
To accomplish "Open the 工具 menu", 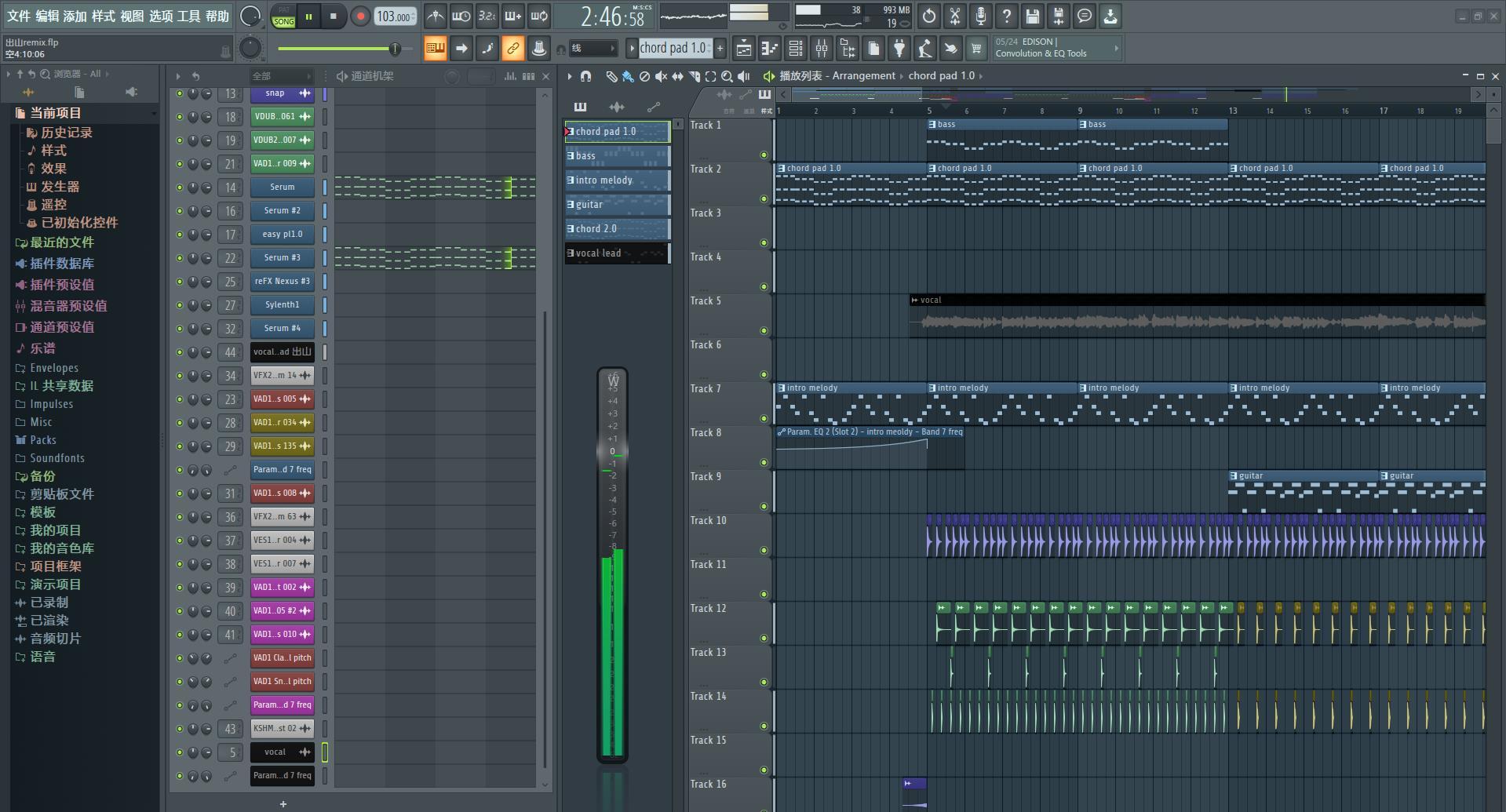I will tap(188, 16).
